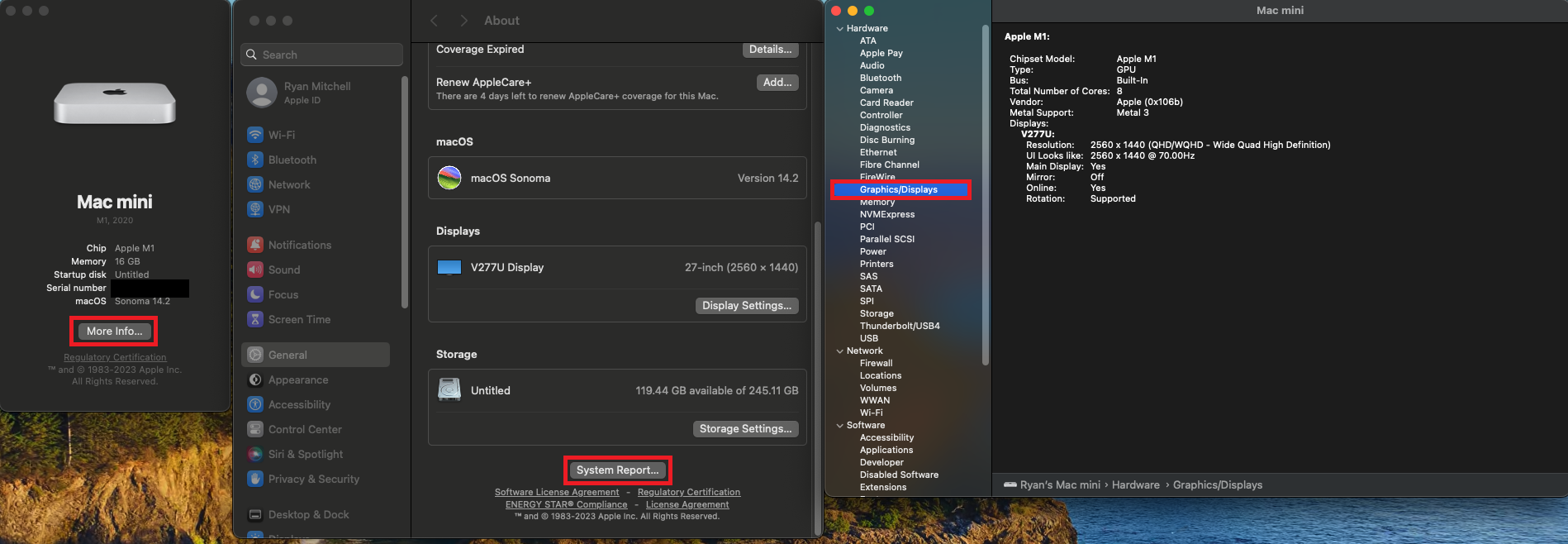Click the Siri & Spotlight icon

coord(255,454)
